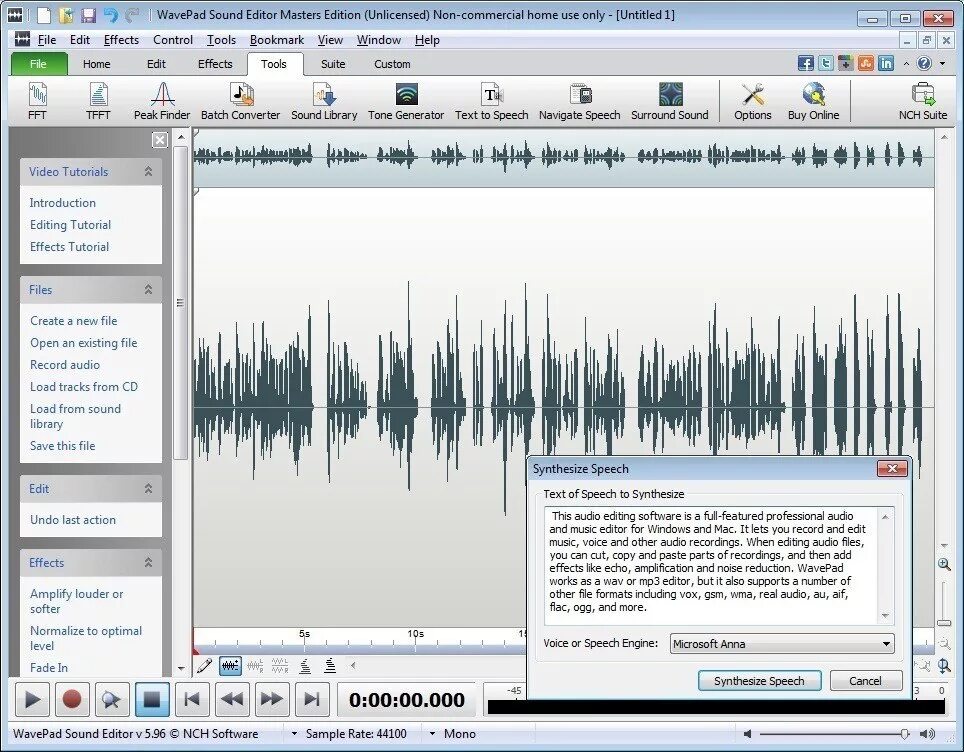Collapse the Effects panel section
Viewport: 964px width, 752px height.
[x=148, y=563]
